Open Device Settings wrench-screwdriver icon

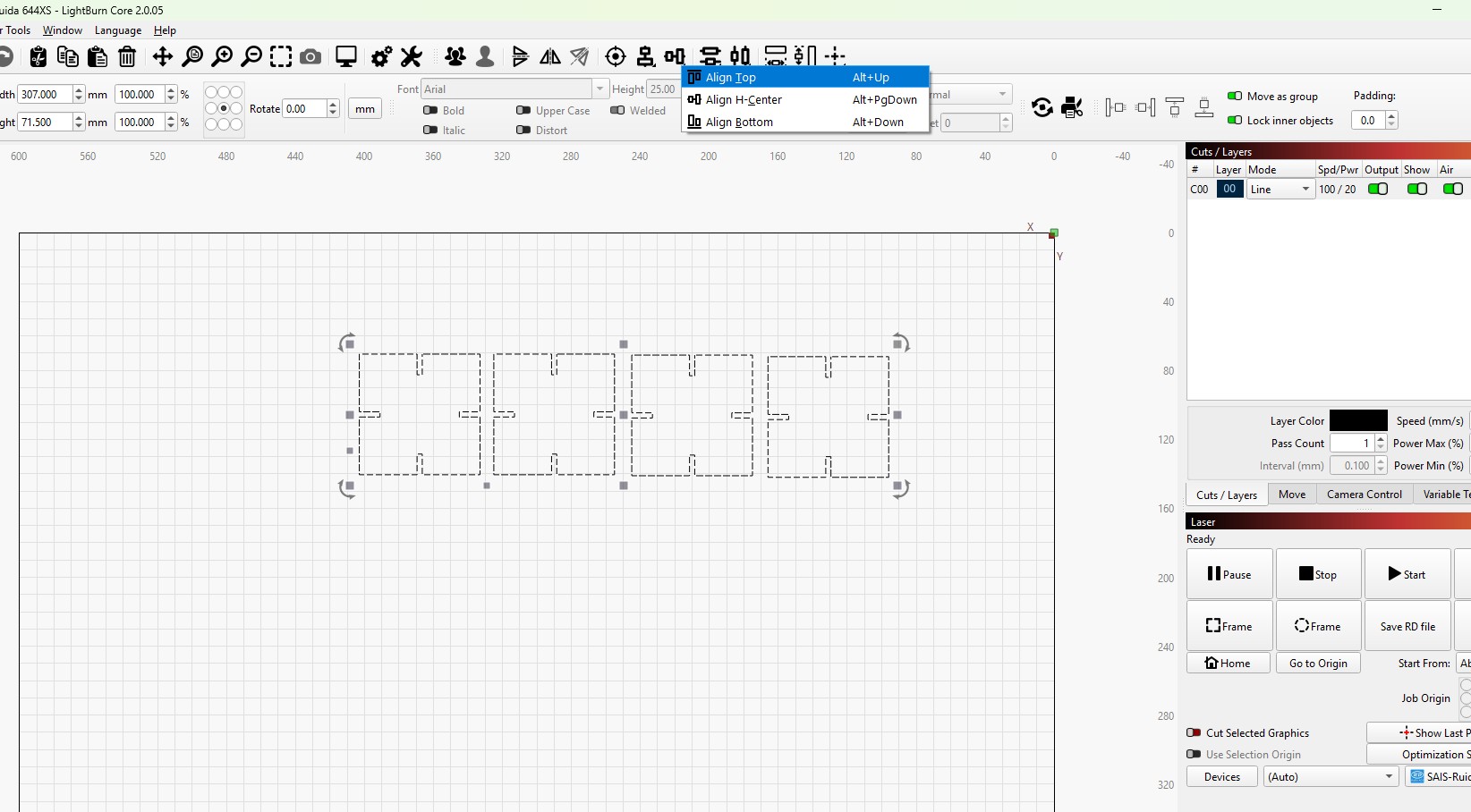[x=412, y=57]
